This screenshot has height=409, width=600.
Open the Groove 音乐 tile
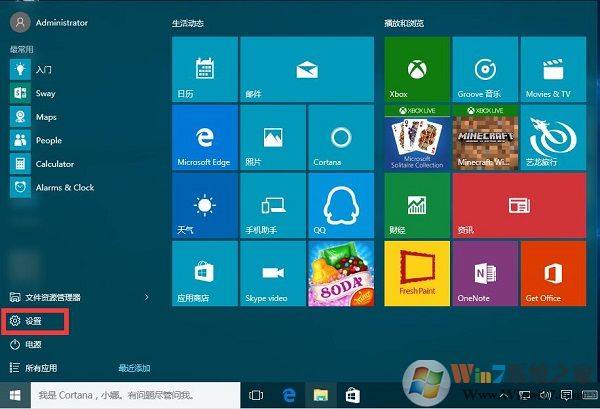click(485, 69)
